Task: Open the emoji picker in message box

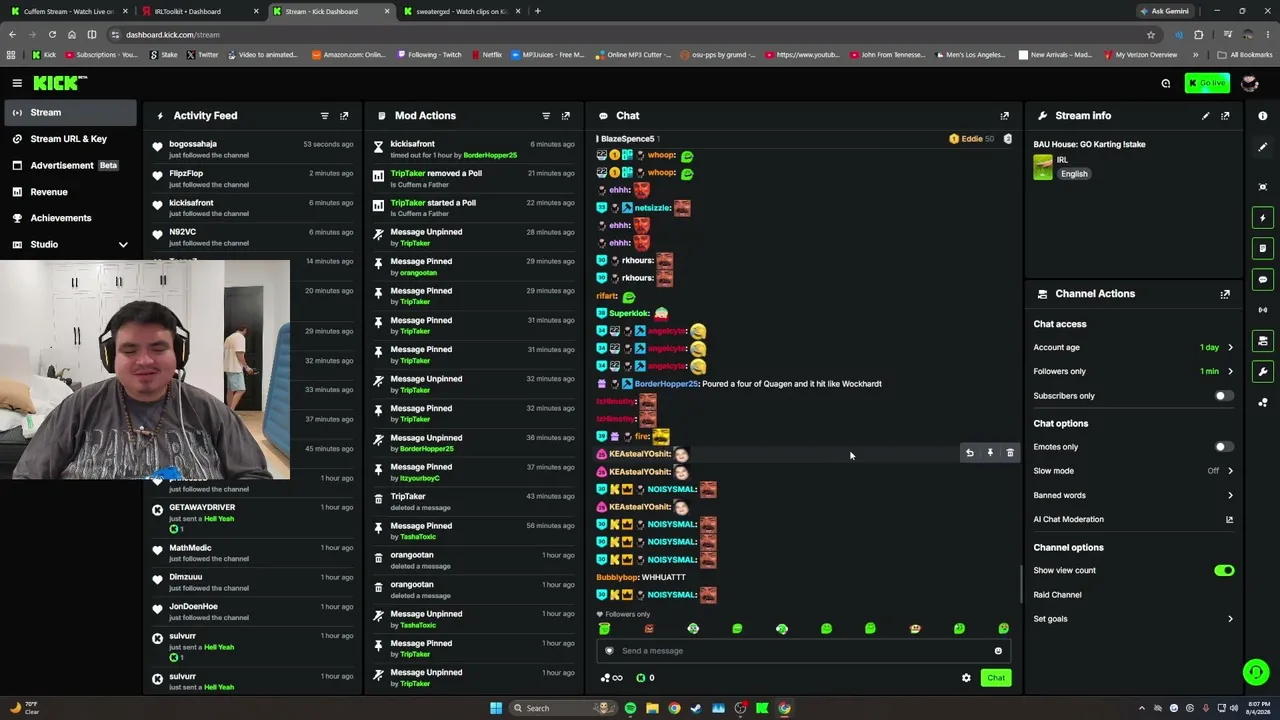Action: pos(998,651)
